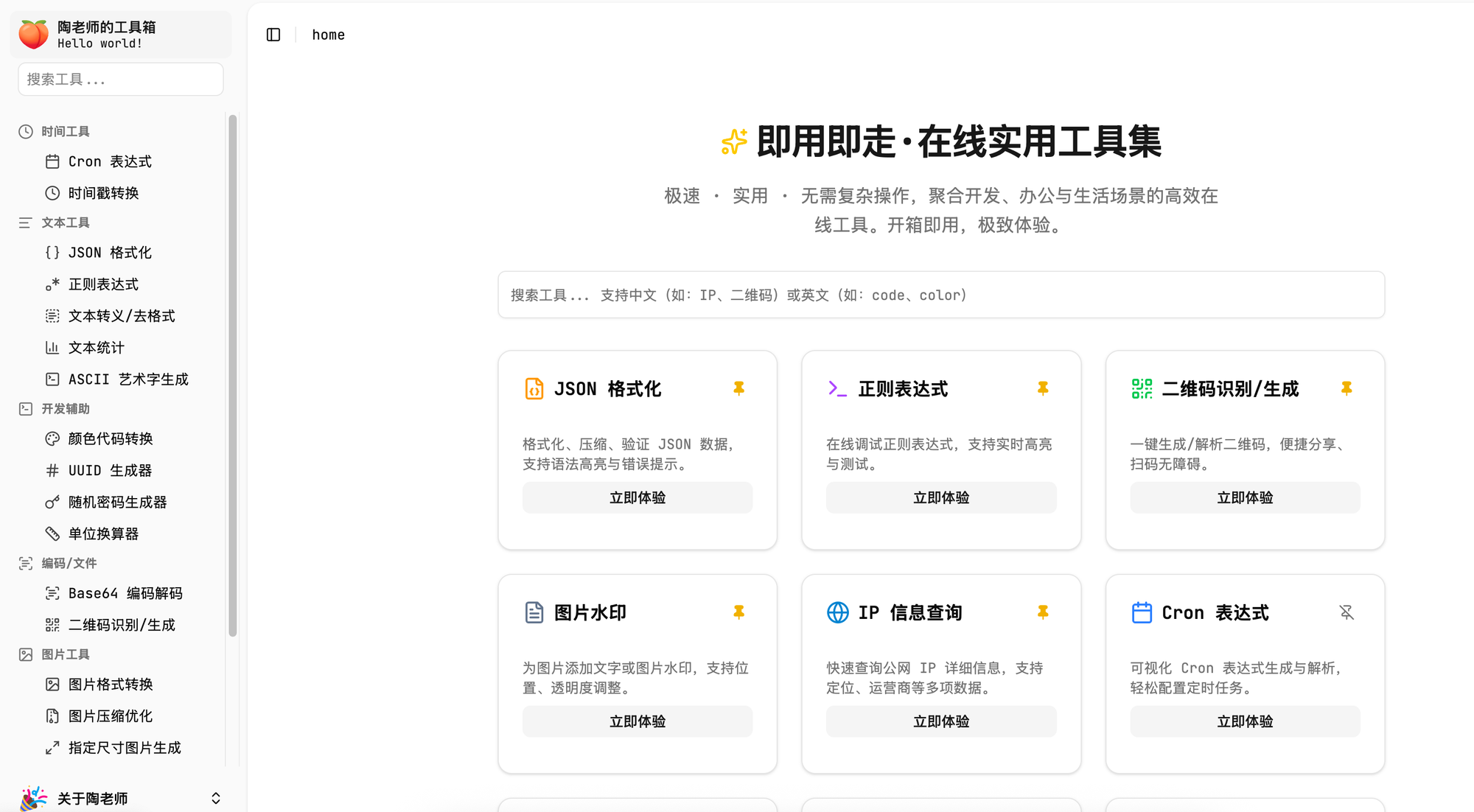Click the JSON 格式化 braces icon
Screen dimensions: 1474x812
pos(52,252)
